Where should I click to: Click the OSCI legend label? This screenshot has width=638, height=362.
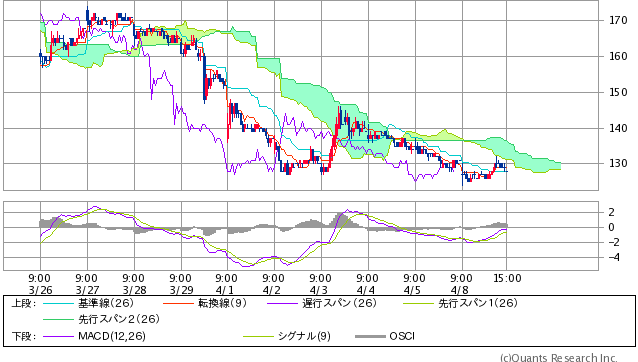402,336
